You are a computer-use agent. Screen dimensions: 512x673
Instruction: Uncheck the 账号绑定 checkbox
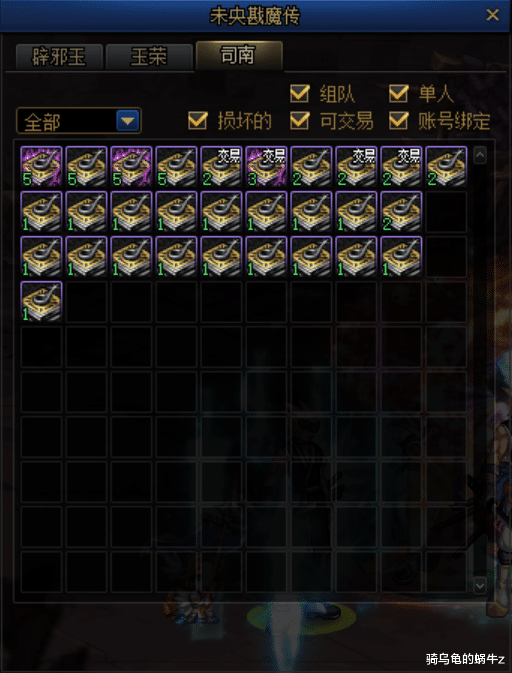[399, 121]
